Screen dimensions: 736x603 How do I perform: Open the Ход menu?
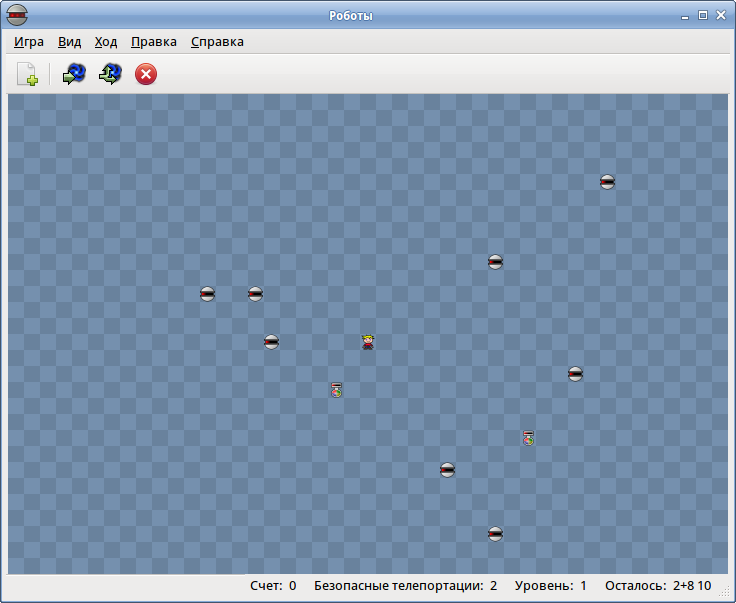[106, 42]
